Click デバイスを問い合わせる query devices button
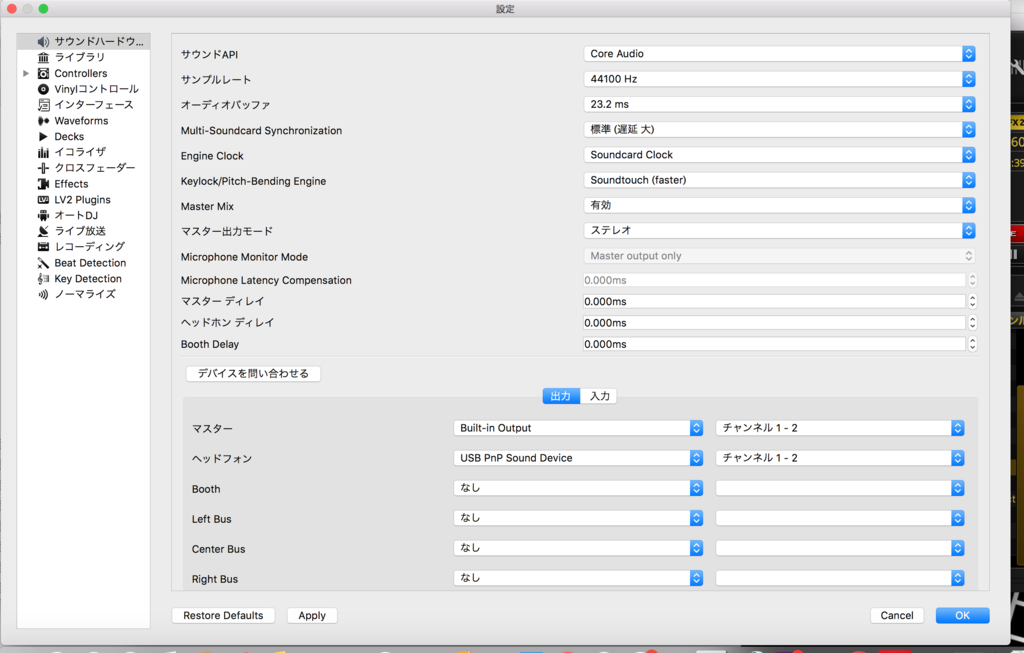The image size is (1024, 653). tap(253, 374)
